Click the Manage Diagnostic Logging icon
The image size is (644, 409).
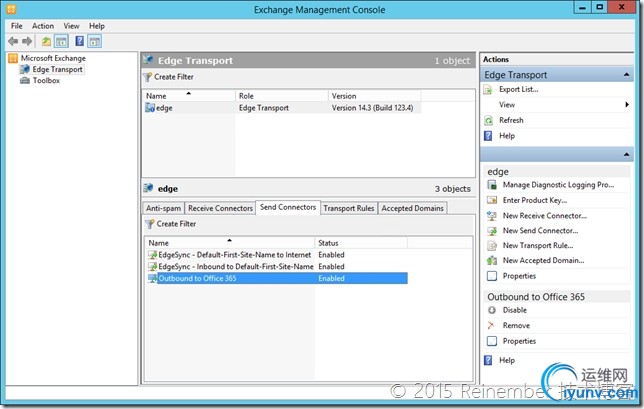click(492, 185)
